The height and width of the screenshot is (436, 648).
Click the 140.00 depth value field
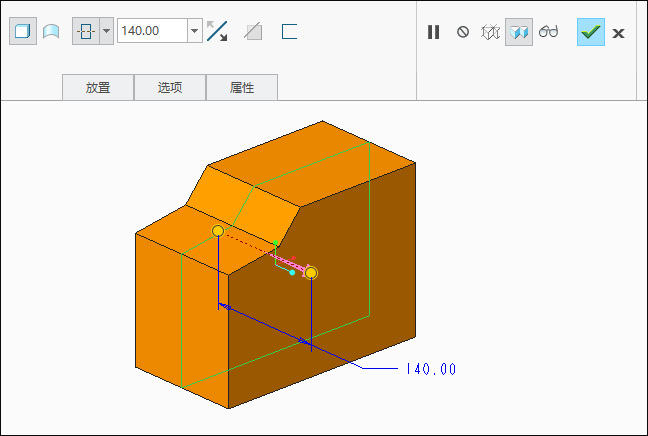152,31
